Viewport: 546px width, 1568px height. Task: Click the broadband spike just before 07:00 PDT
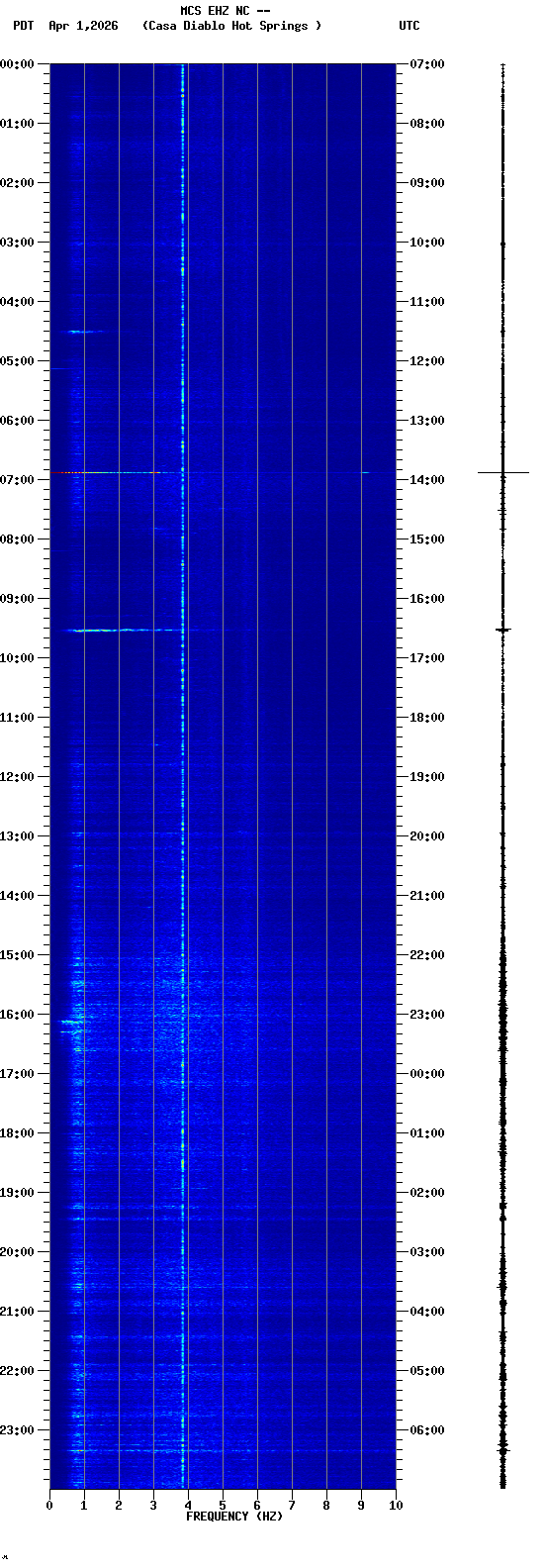point(216,472)
